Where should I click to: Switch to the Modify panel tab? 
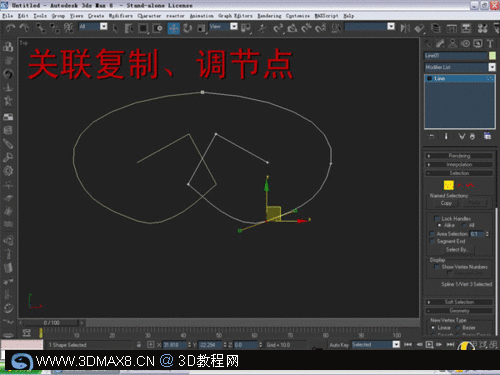(440, 43)
